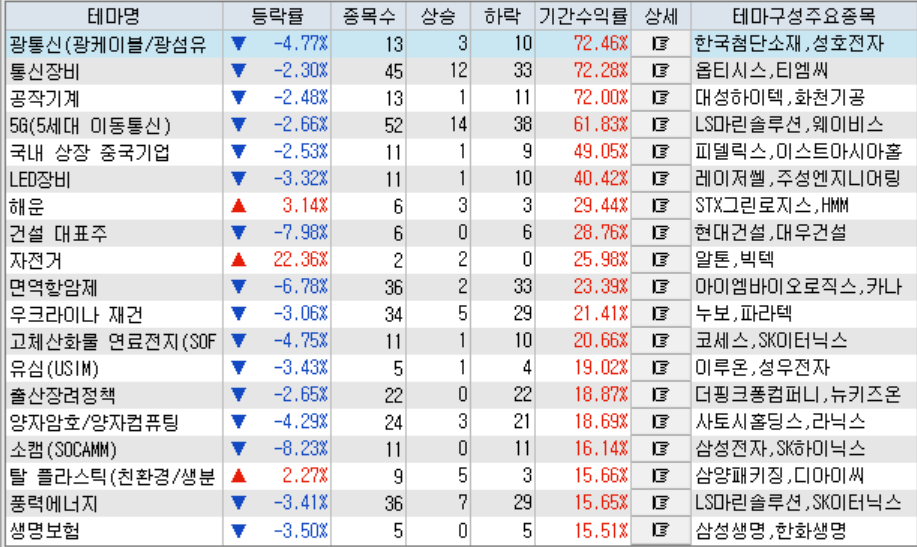This screenshot has width=917, height=547.
Task: Sort by 종목수 column header
Action: [x=368, y=16]
